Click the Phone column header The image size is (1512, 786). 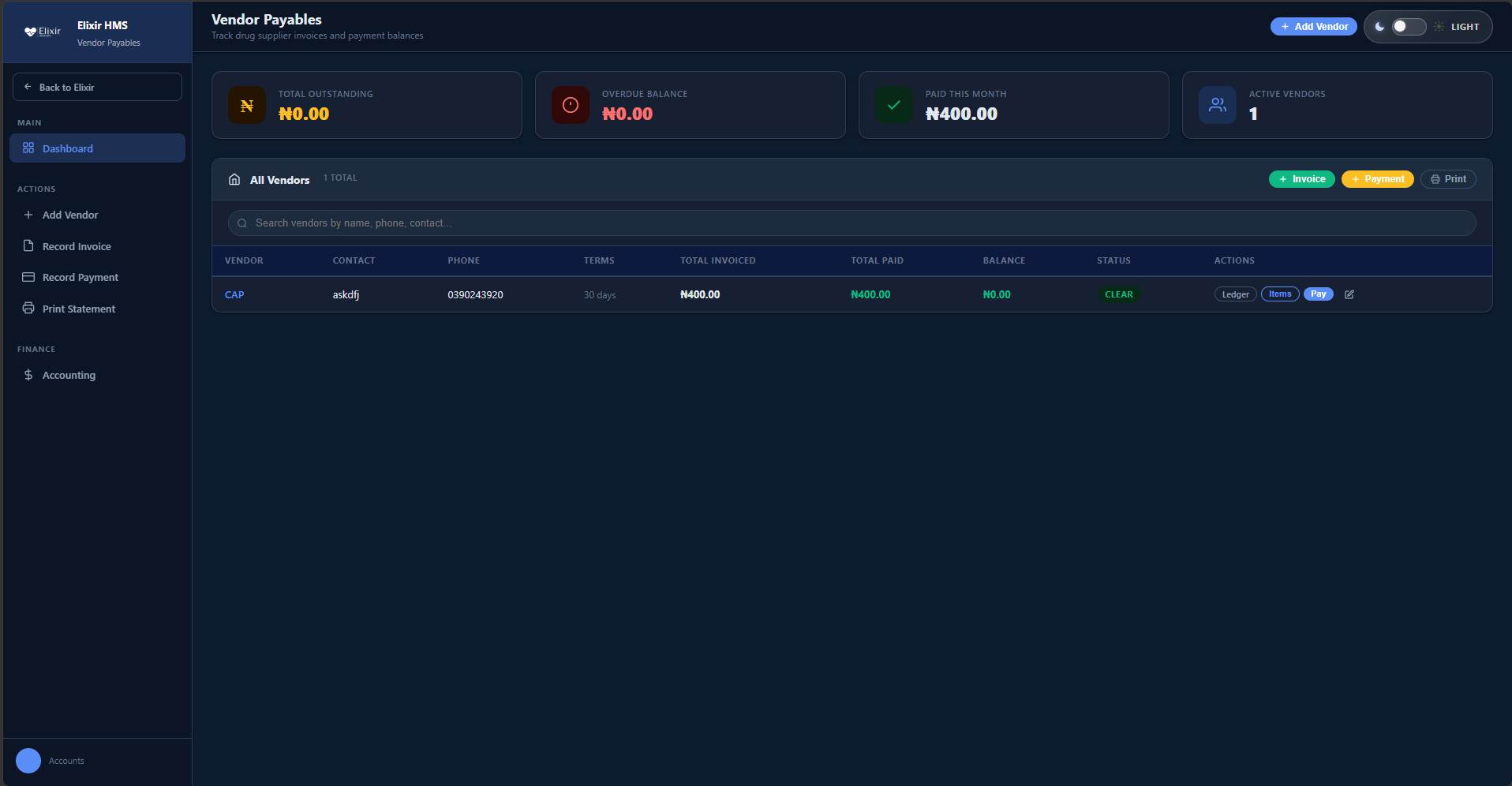pyautogui.click(x=463, y=260)
